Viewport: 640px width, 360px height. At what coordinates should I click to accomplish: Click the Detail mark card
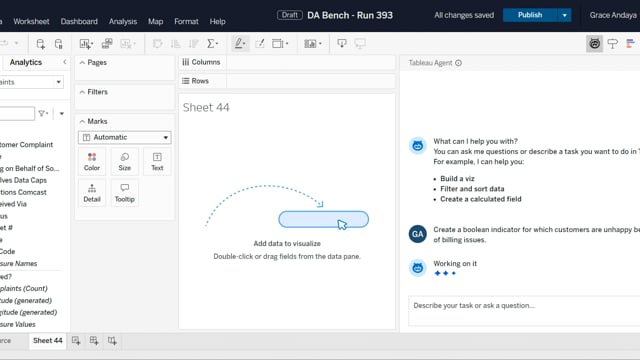92,193
